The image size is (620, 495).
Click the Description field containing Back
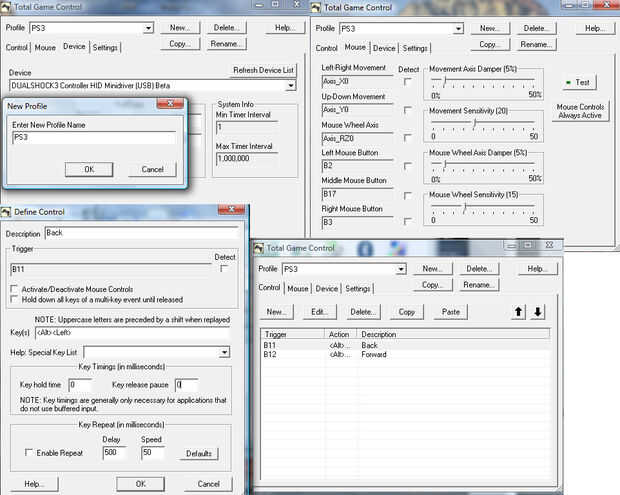tap(142, 233)
